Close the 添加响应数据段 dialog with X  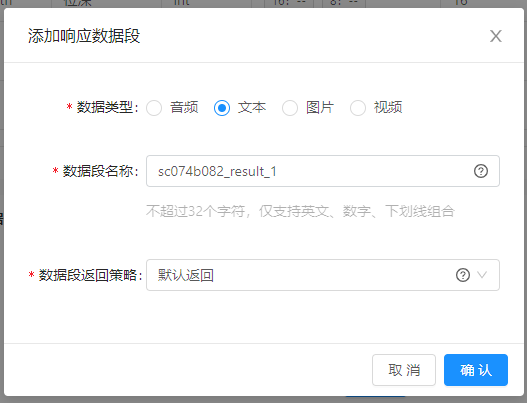coord(495,36)
